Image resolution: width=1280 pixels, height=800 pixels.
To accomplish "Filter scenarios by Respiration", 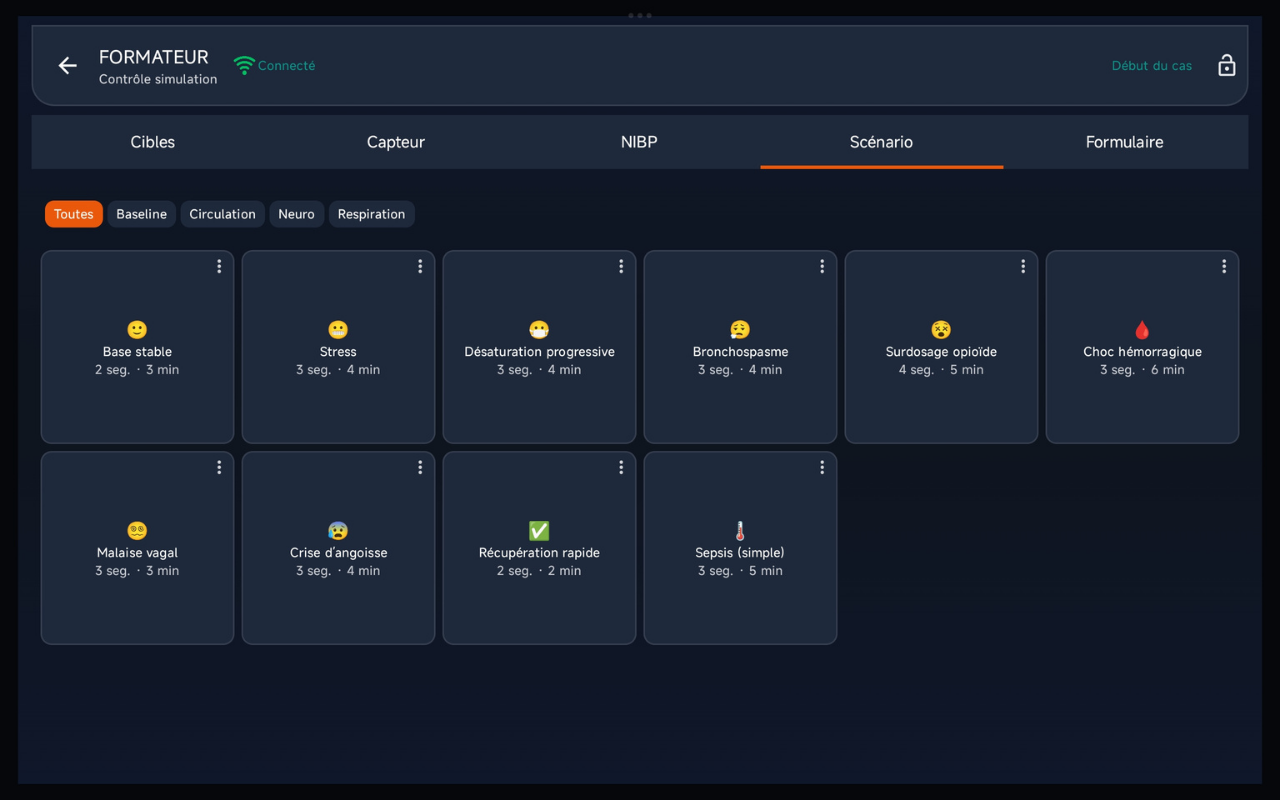I will pos(371,214).
